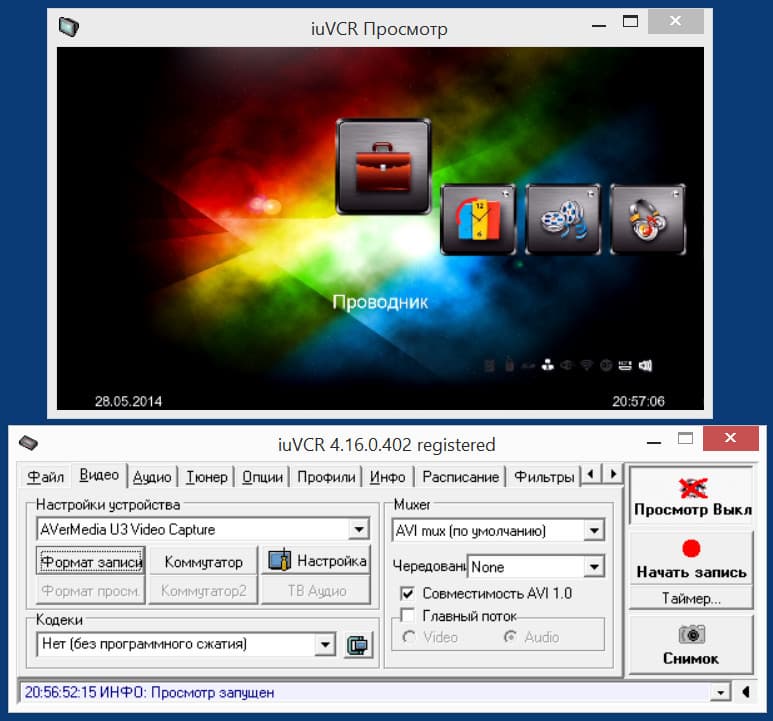
Task: Click the Формат записи button
Action: click(x=91, y=561)
